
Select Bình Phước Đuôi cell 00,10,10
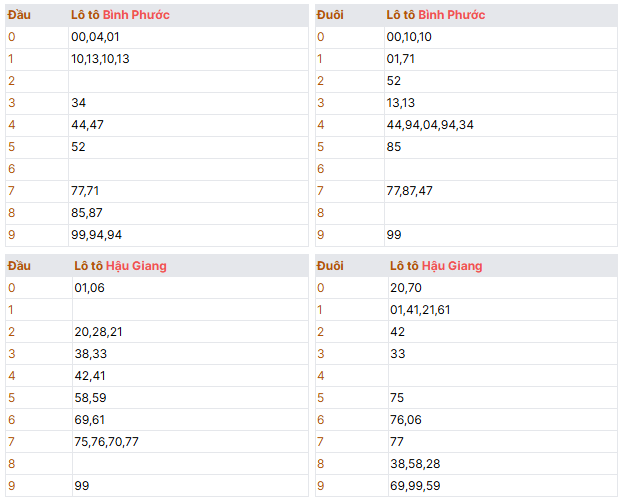pos(409,36)
